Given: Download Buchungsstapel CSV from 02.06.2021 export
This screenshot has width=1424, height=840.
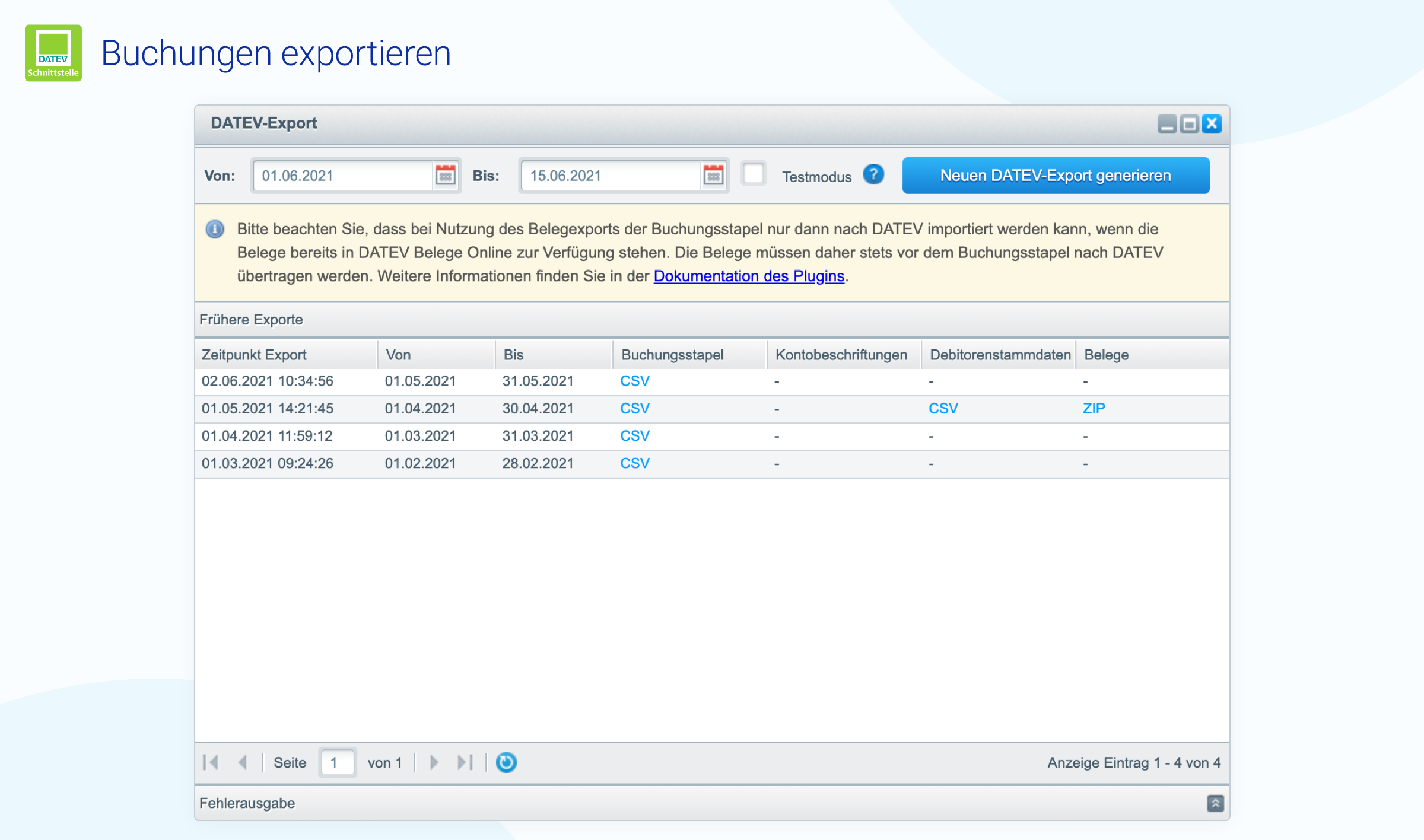Looking at the screenshot, I should [635, 381].
